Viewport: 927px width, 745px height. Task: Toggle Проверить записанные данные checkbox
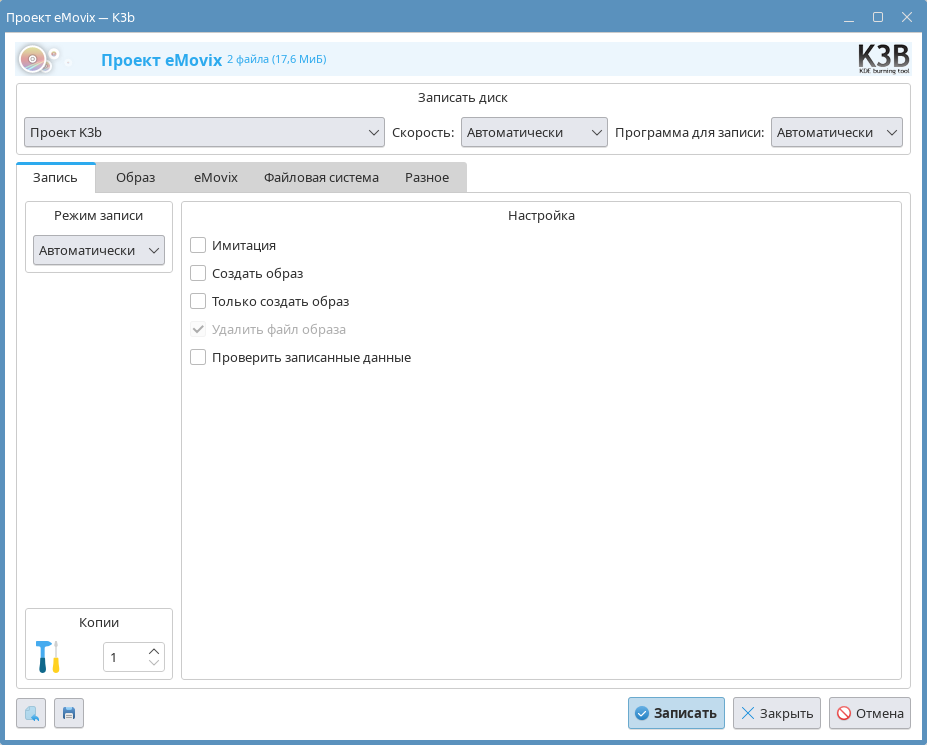[x=198, y=357]
